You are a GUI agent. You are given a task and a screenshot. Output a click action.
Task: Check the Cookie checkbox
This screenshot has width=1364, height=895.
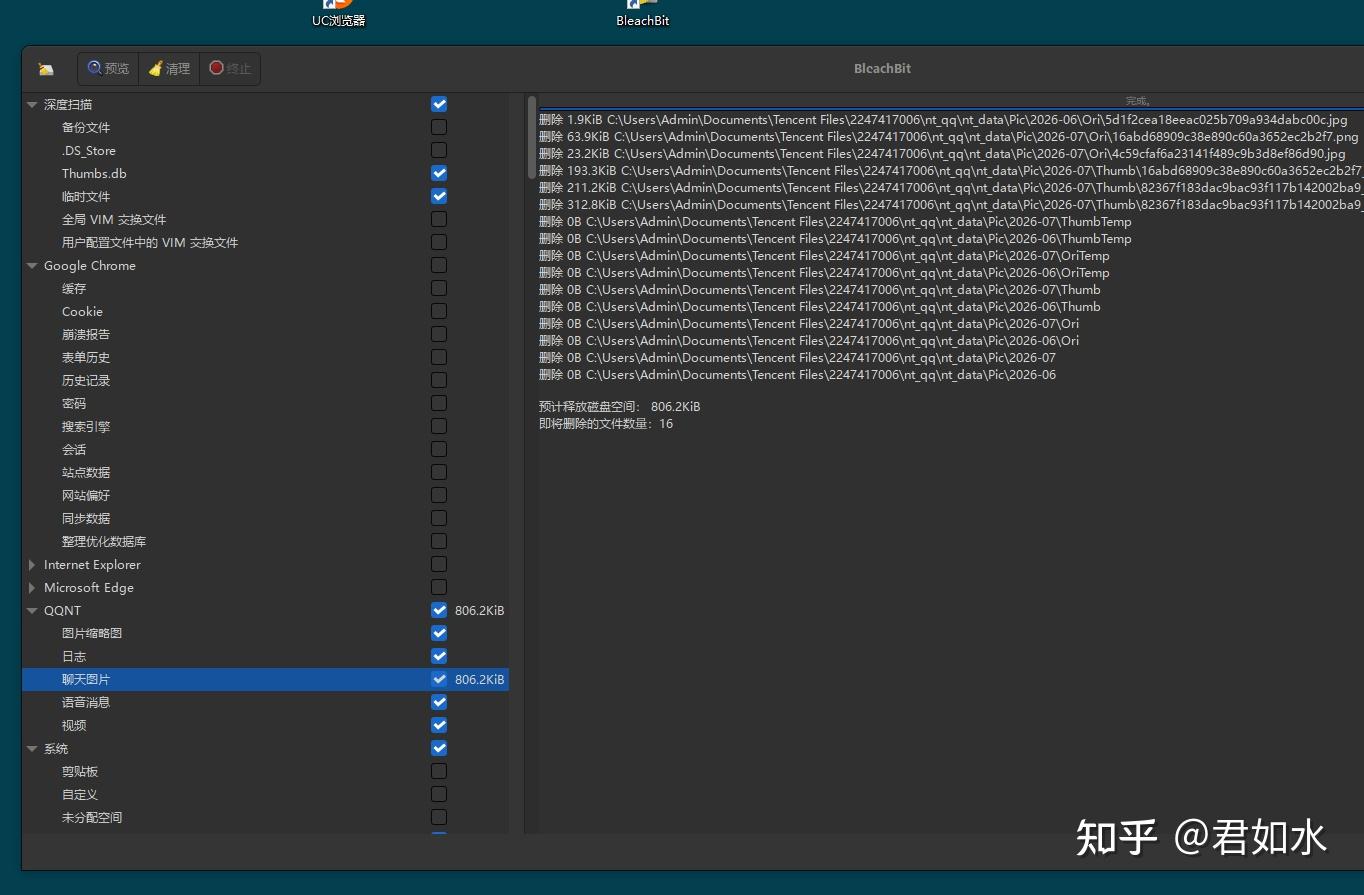[439, 311]
